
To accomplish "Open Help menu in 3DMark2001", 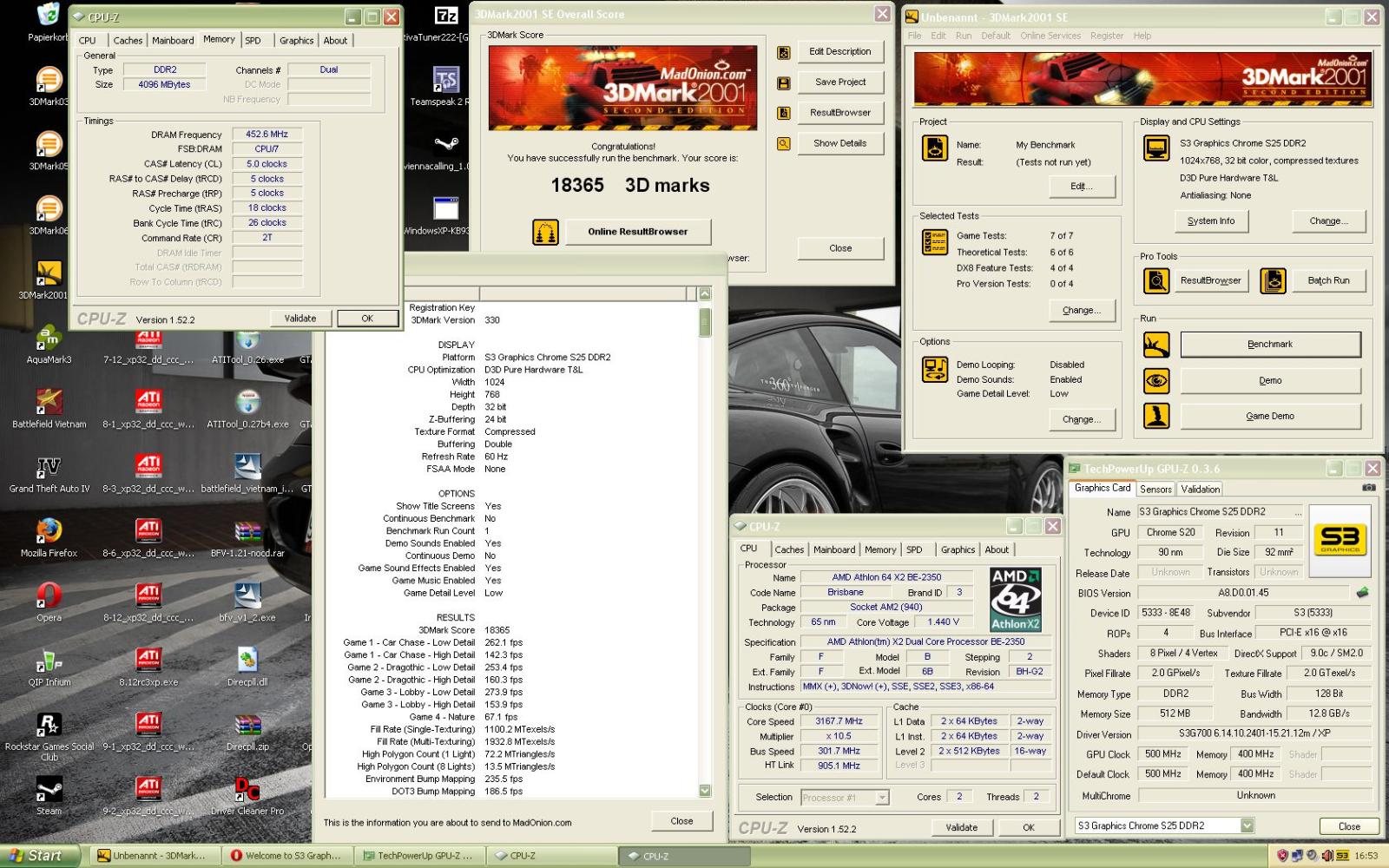I will [1142, 36].
